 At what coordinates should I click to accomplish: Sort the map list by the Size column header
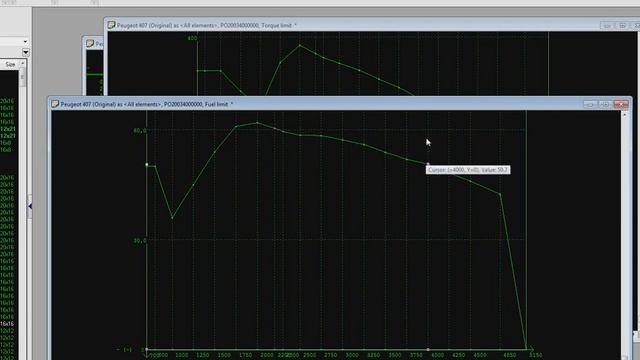pos(10,64)
